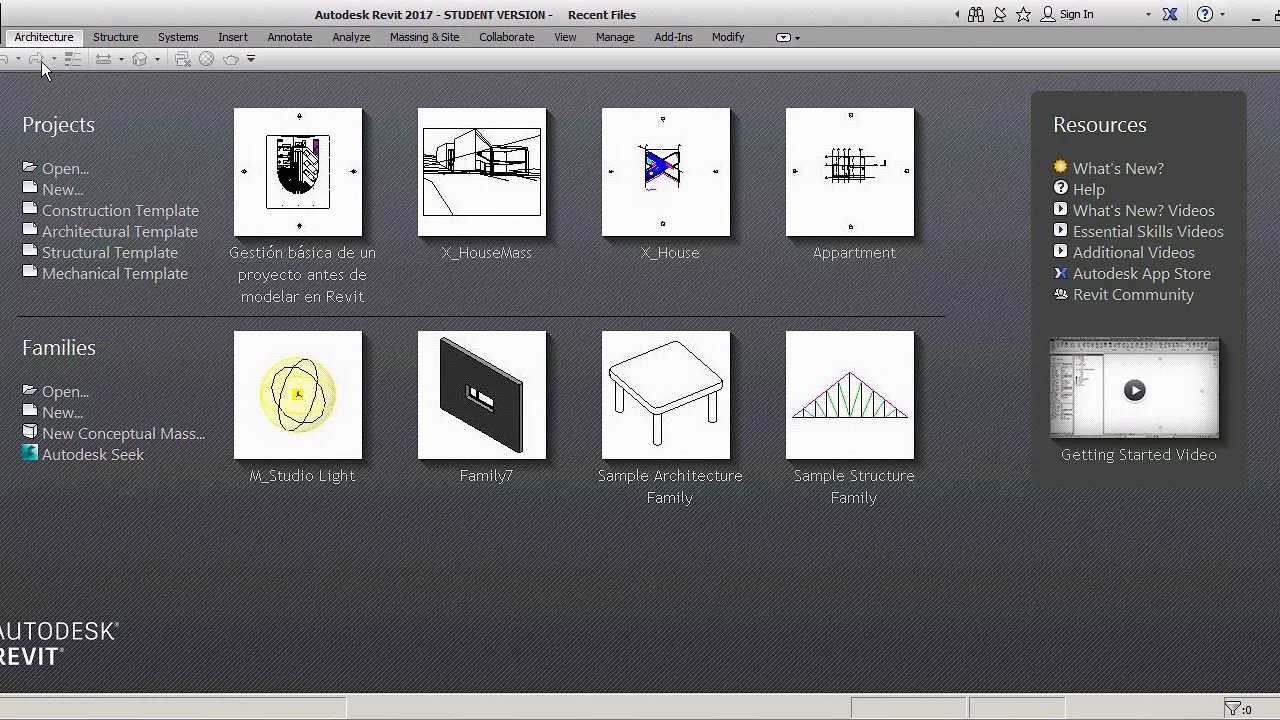Expand the Sign In dropdown arrow

pos(1148,14)
